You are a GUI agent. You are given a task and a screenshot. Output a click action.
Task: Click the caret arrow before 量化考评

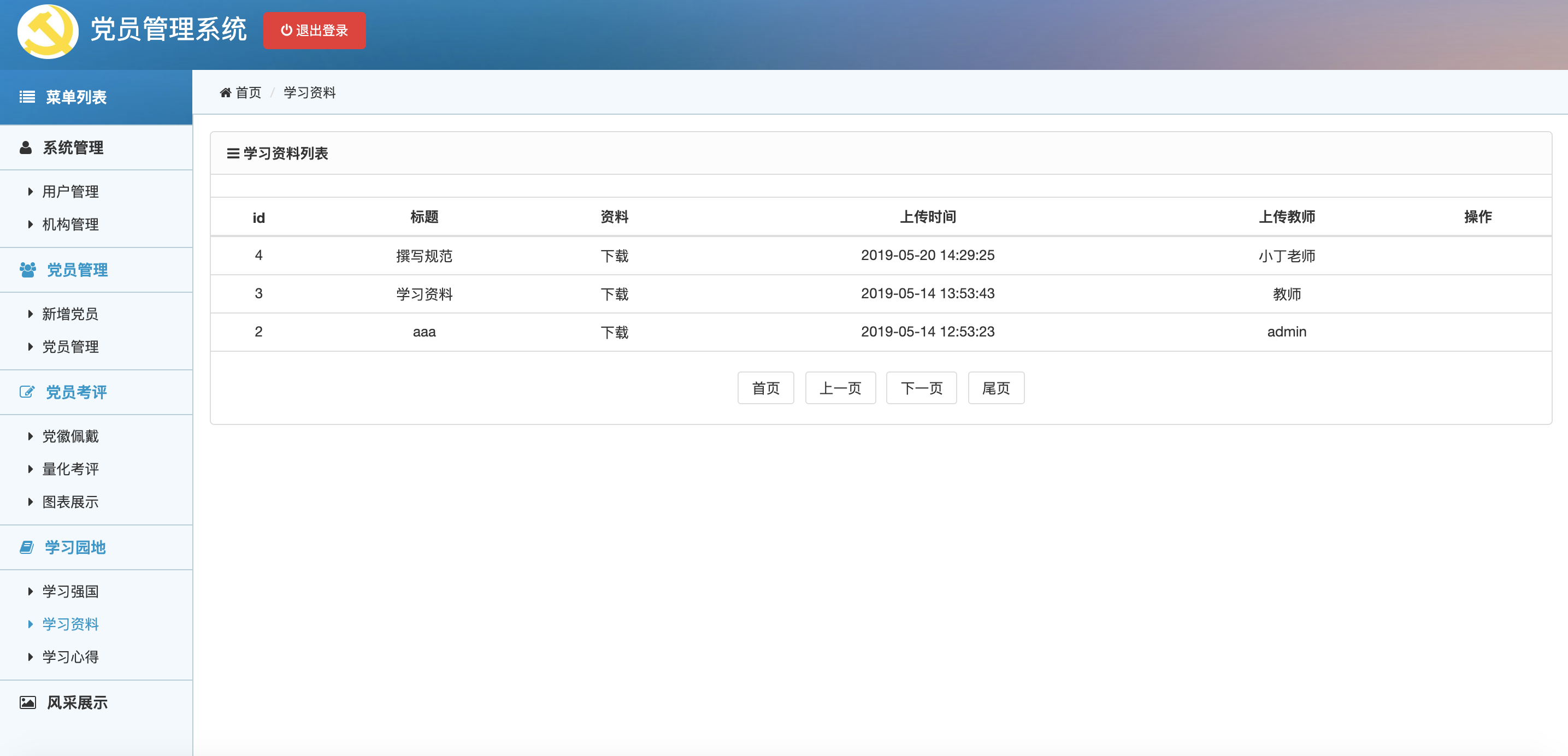[x=31, y=469]
